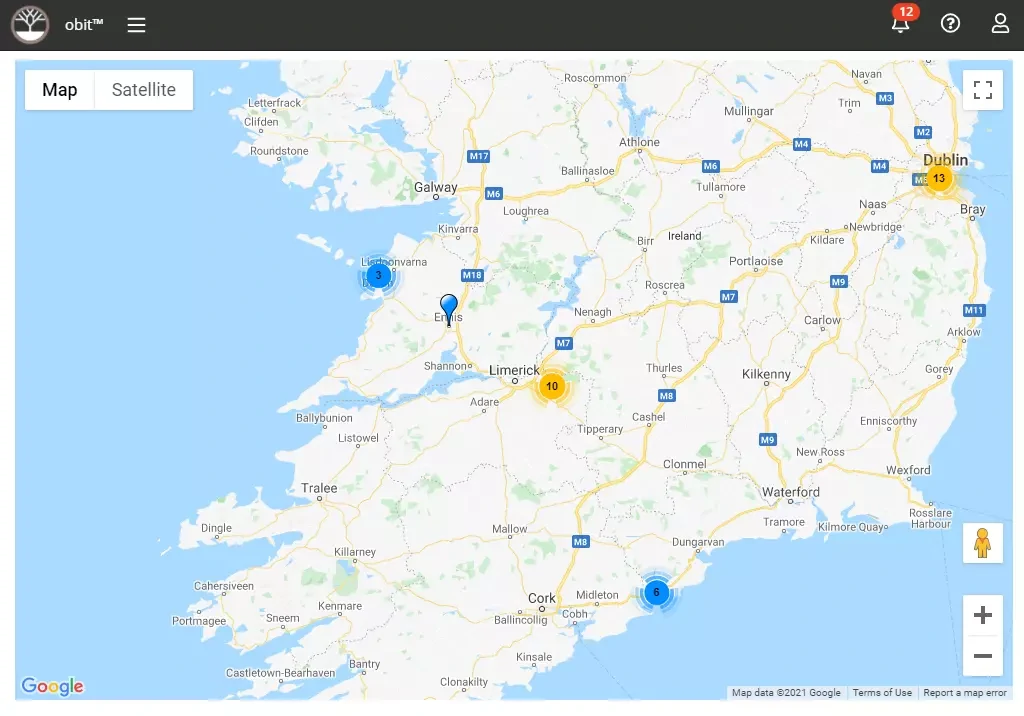Zoom in on the map

[x=982, y=615]
